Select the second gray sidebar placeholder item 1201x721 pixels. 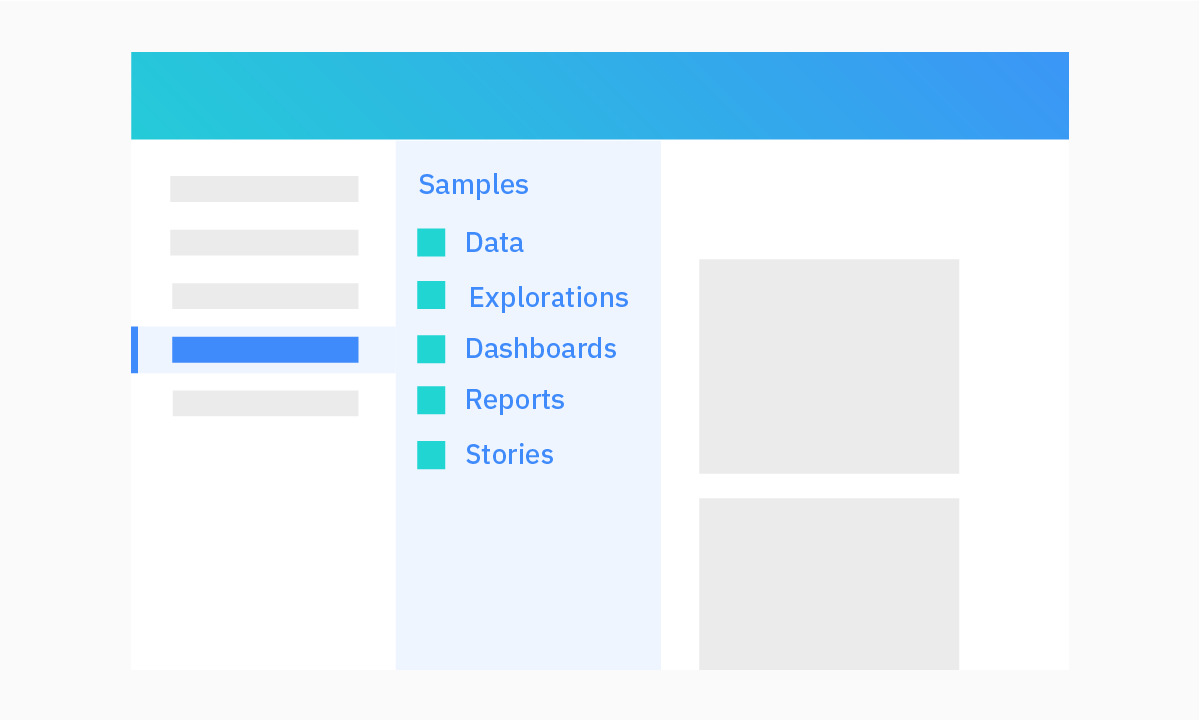264,243
